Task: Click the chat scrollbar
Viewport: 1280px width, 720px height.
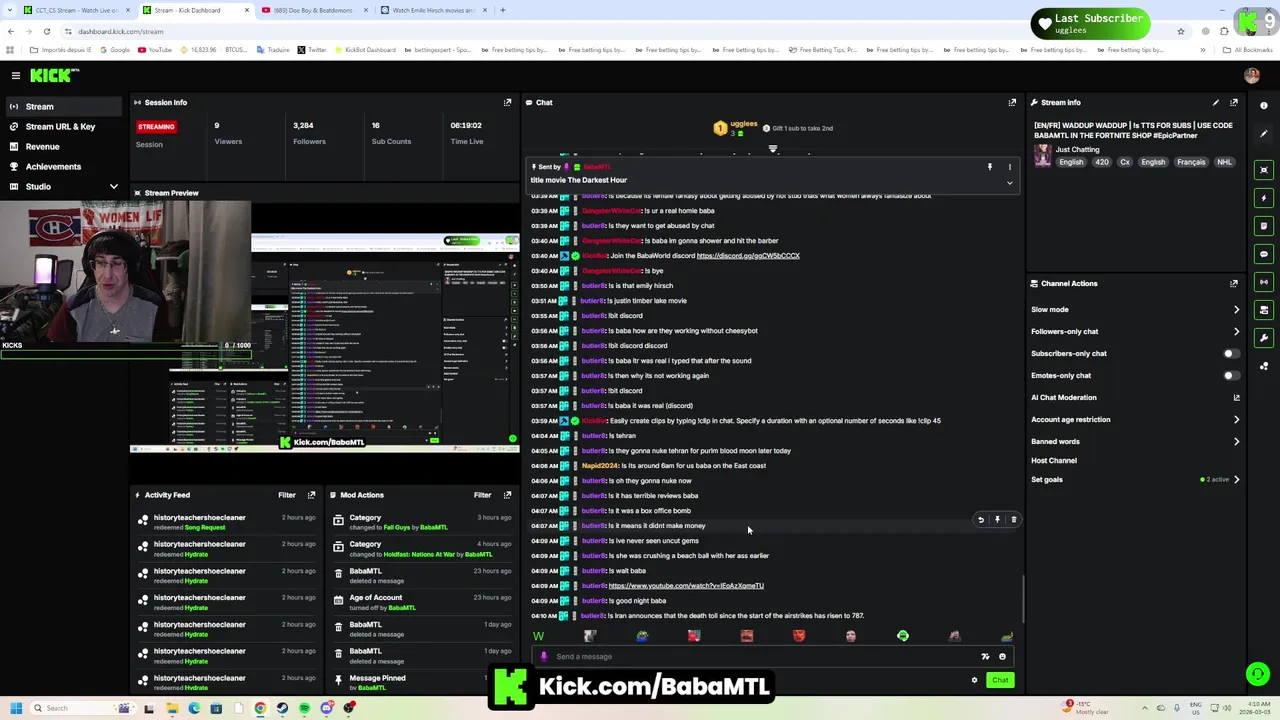Action: pyautogui.click(x=1022, y=598)
